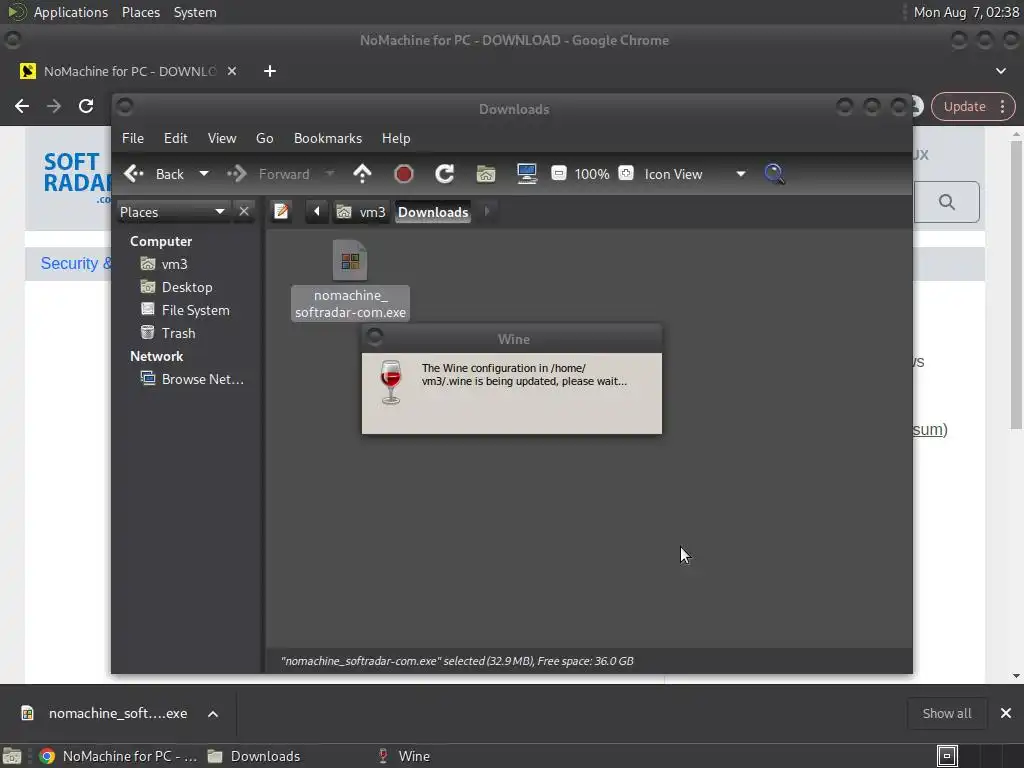Click Show all downloads button
1024x768 pixels.
(x=946, y=713)
